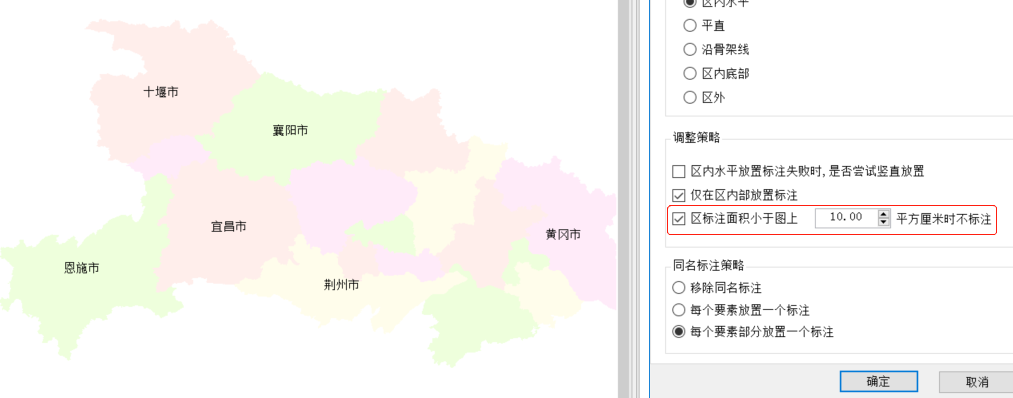The image size is (1013, 398).
Task: Cancel the dialog with 取消 button
Action: pos(977,382)
